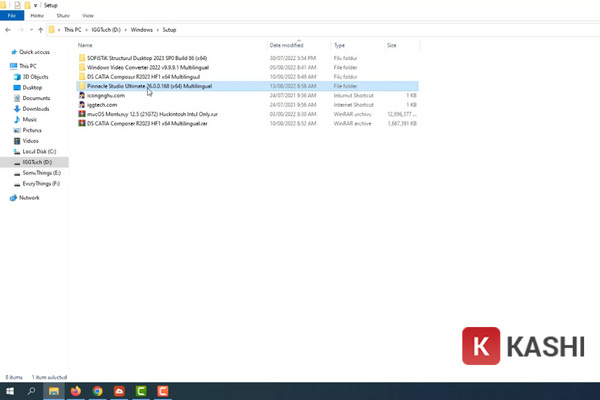Viewport: 600px width, 400px height.
Task: Click File Explorer on the taskbar
Action: (54, 391)
